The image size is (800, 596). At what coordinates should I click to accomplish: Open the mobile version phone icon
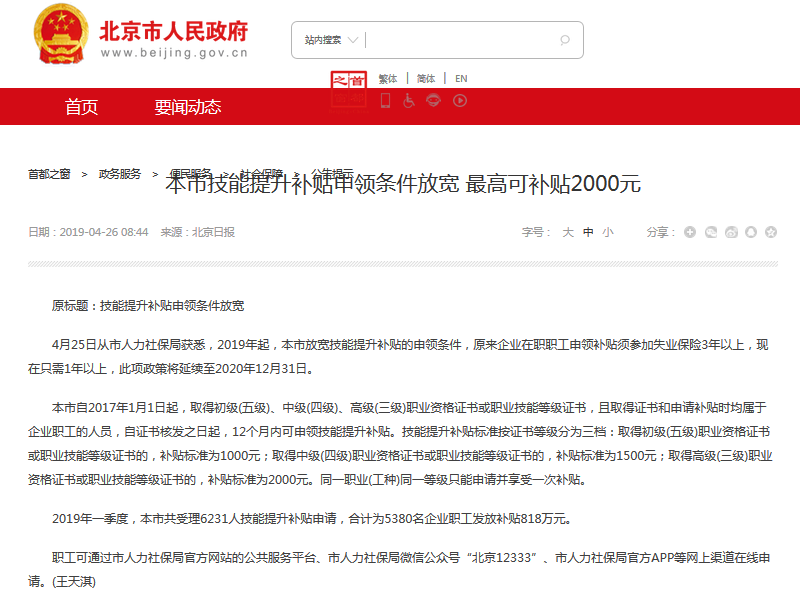[x=385, y=100]
